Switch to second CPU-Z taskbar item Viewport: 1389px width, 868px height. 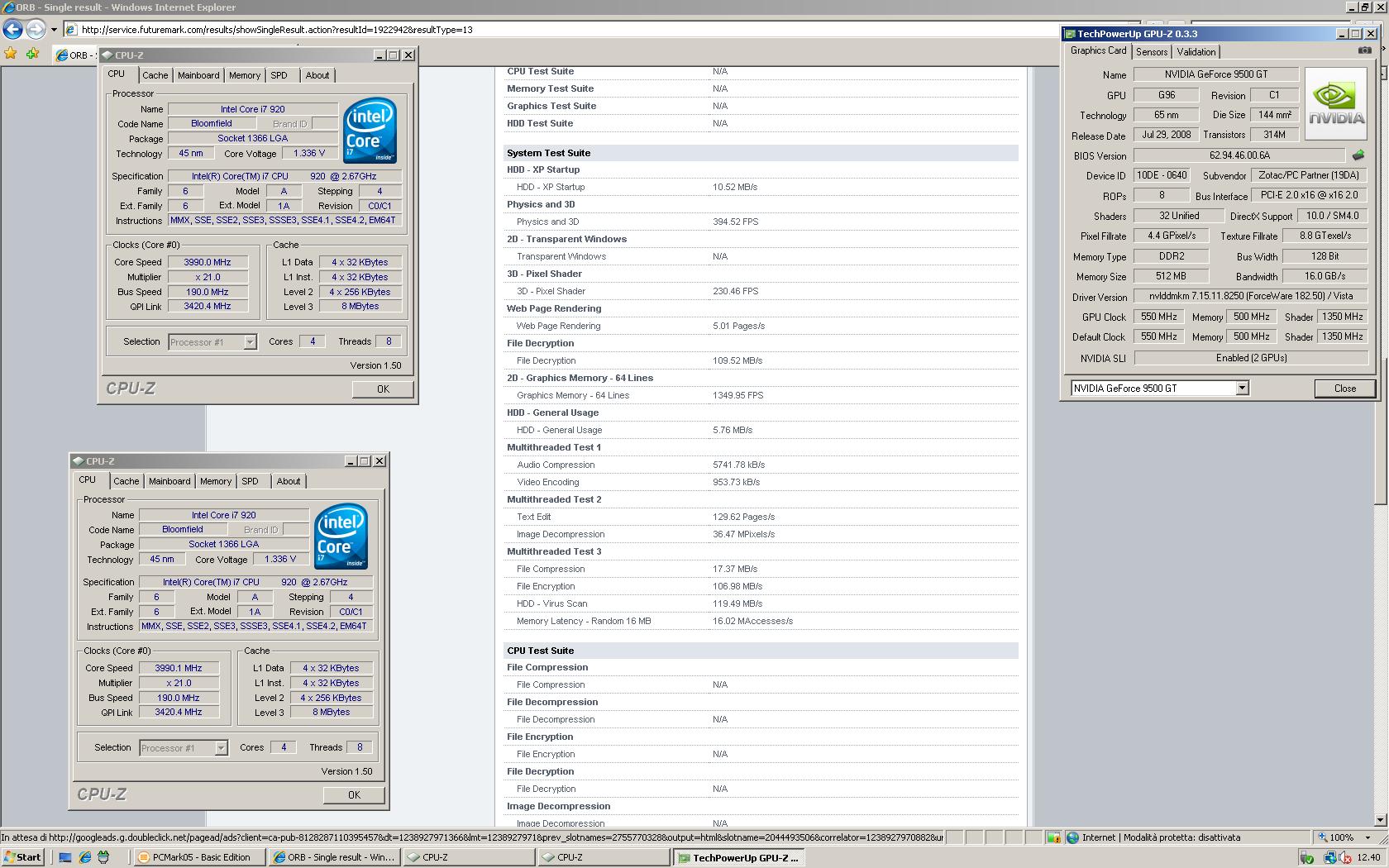604,857
